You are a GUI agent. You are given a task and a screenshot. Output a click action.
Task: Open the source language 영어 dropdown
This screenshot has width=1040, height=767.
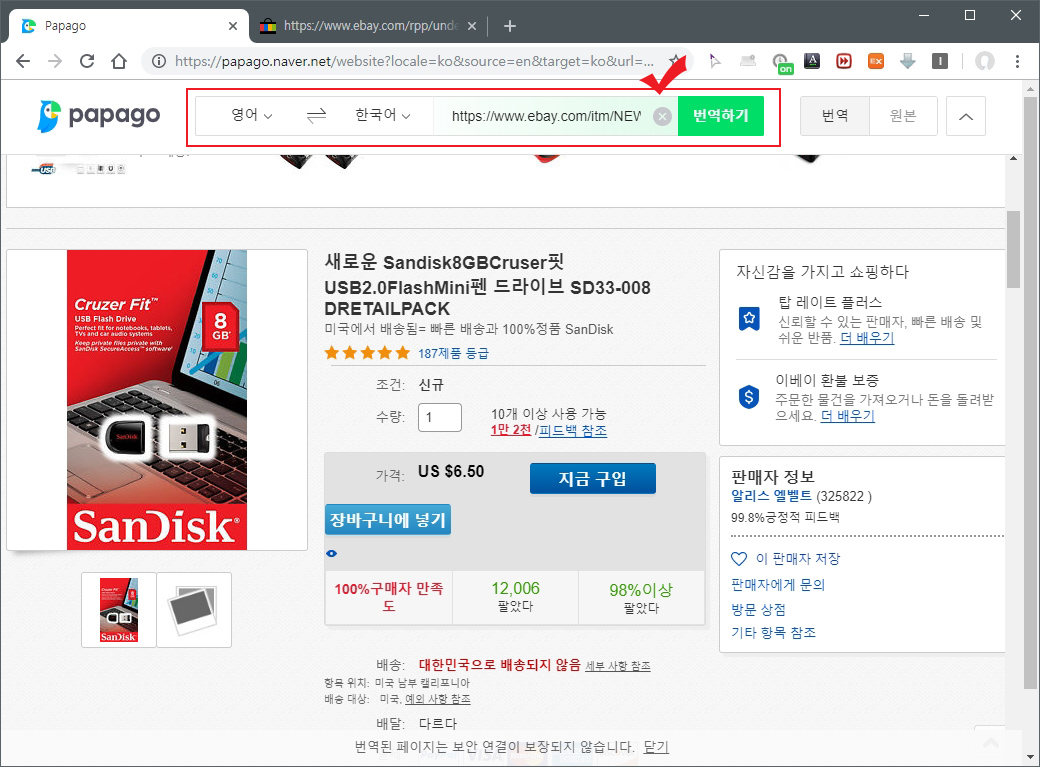coord(251,115)
